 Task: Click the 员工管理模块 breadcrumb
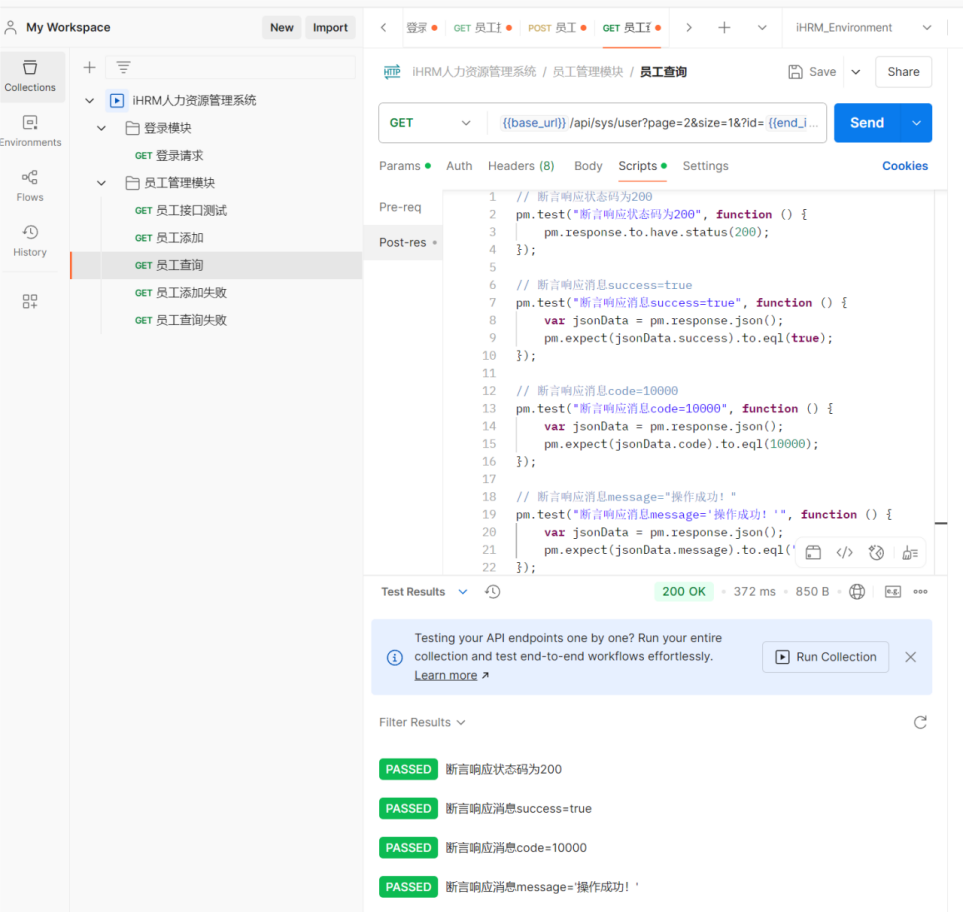coord(588,72)
